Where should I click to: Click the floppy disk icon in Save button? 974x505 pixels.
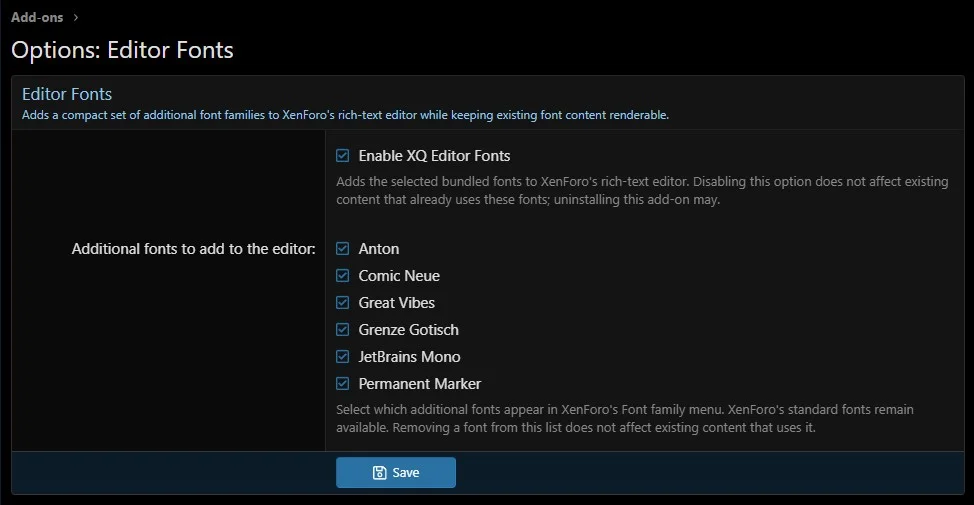click(379, 473)
